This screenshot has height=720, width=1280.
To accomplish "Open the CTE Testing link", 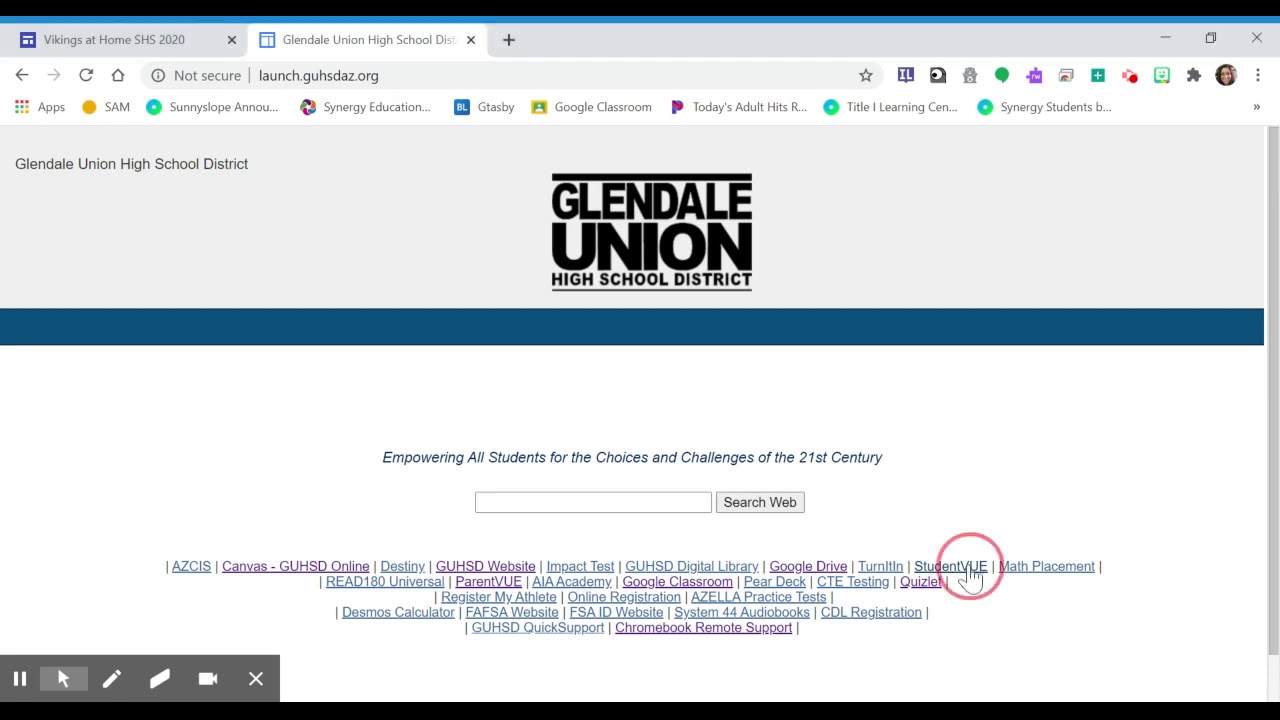I will [852, 581].
